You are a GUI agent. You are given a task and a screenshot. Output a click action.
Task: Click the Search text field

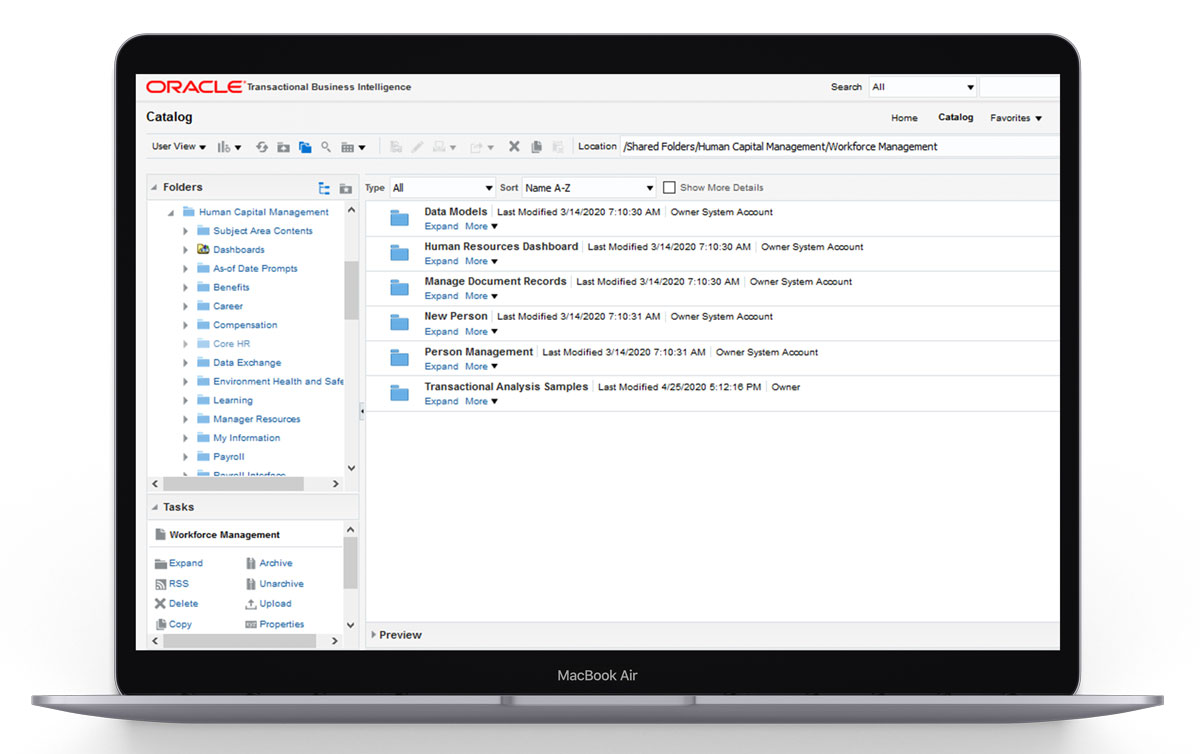click(x=1019, y=87)
